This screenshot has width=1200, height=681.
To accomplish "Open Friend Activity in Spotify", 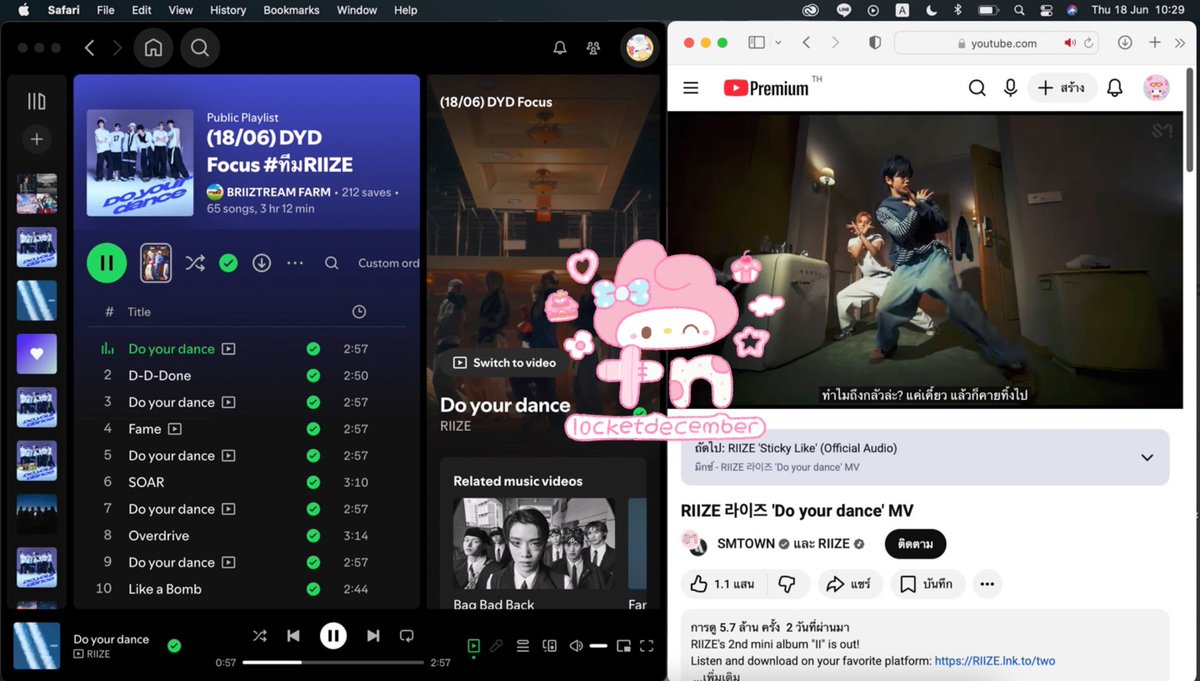I will click(x=593, y=47).
